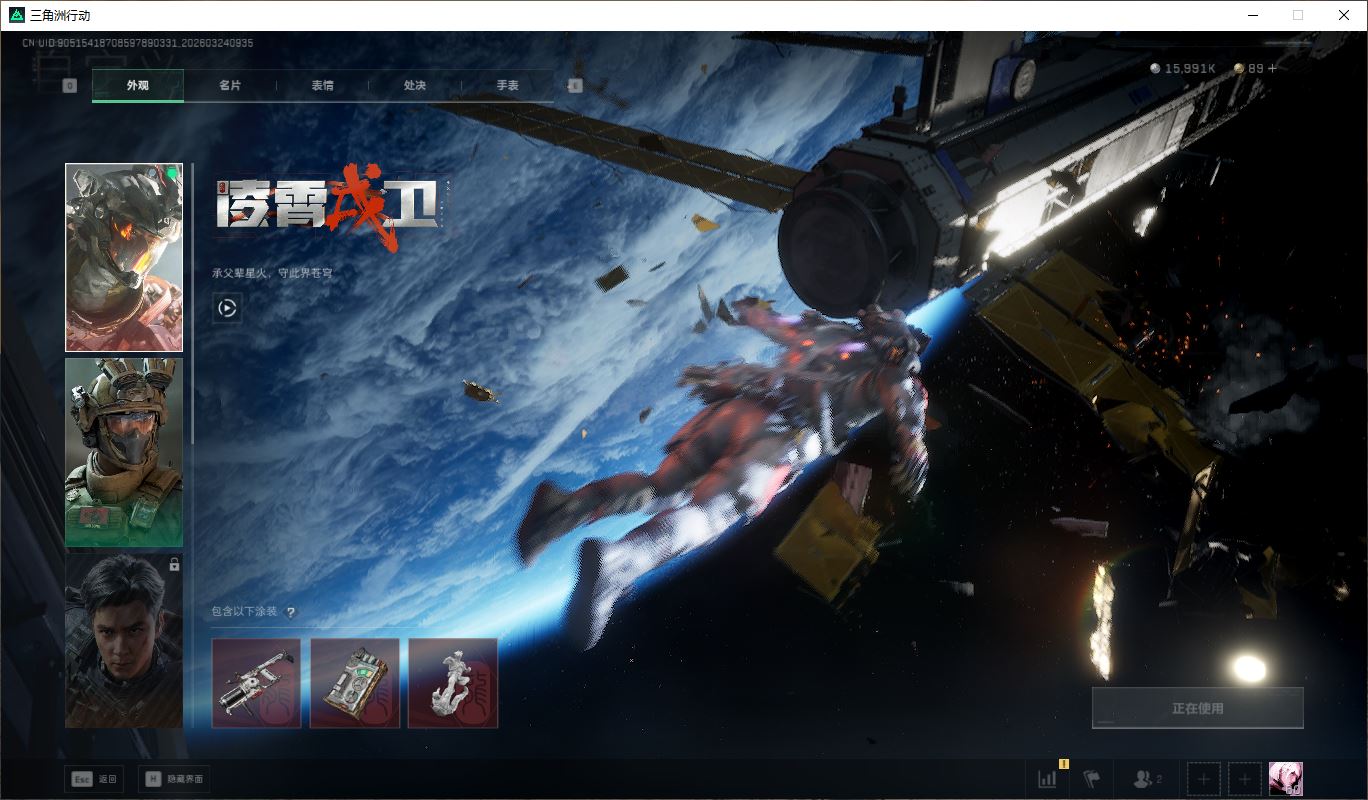1368x800 pixels.
Task: Select the second operator skin with tan helmet
Action: [x=124, y=452]
